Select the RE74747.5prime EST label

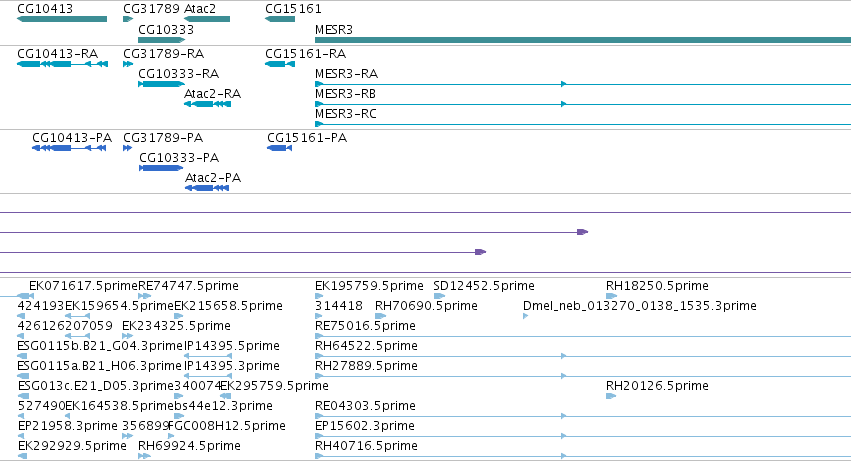(188, 286)
